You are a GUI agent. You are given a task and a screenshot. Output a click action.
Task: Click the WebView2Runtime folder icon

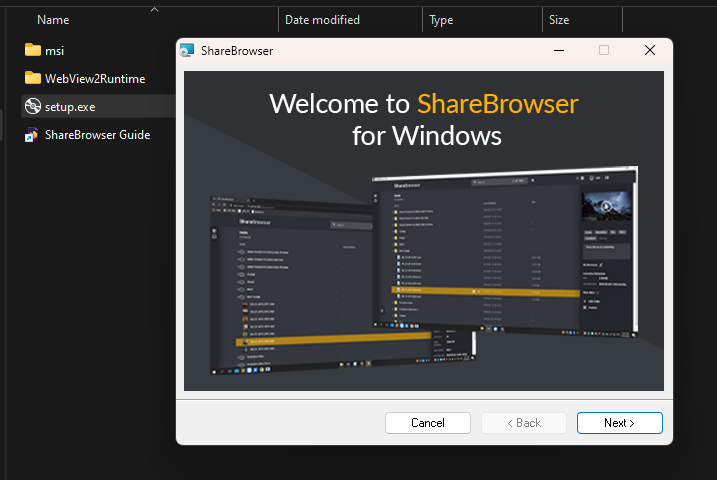click(x=32, y=78)
